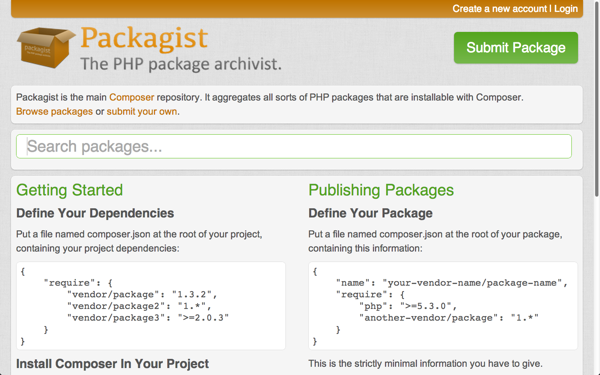This screenshot has height=375, width=600.
Task: Click the Install Composer In Your Project heading
Action: point(112,364)
